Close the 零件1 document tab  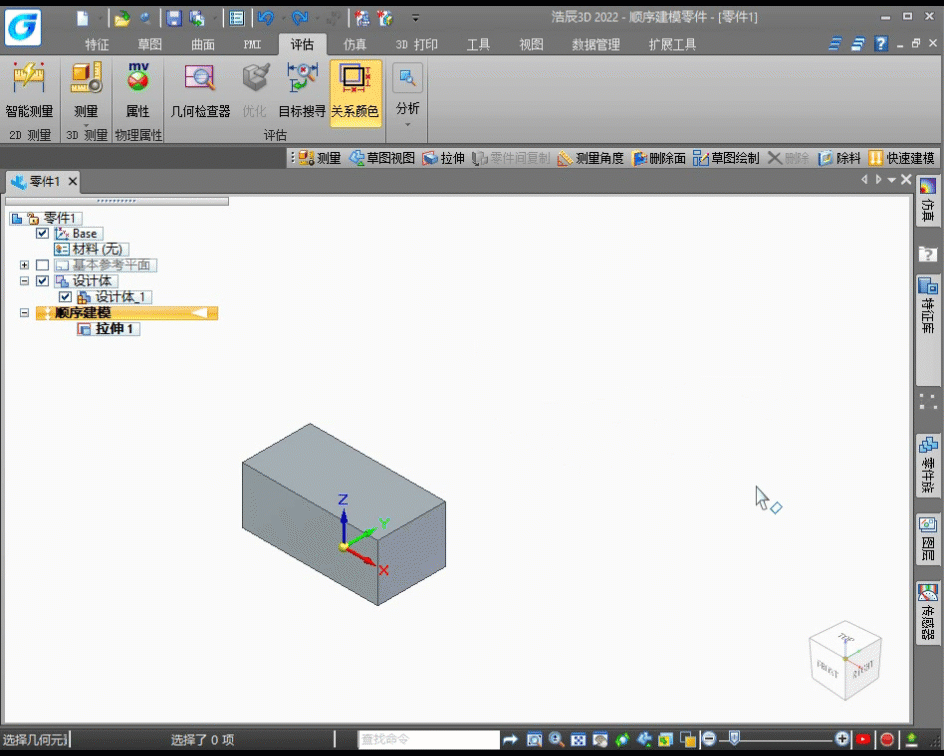pyautogui.click(x=72, y=181)
